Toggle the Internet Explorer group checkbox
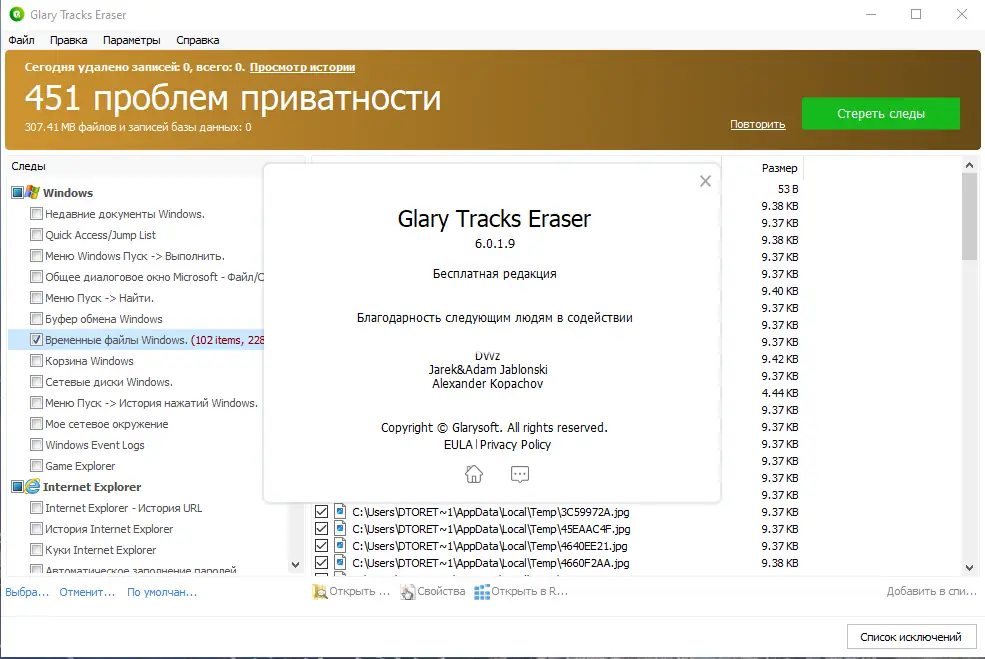The height and width of the screenshot is (659, 985). coord(18,486)
